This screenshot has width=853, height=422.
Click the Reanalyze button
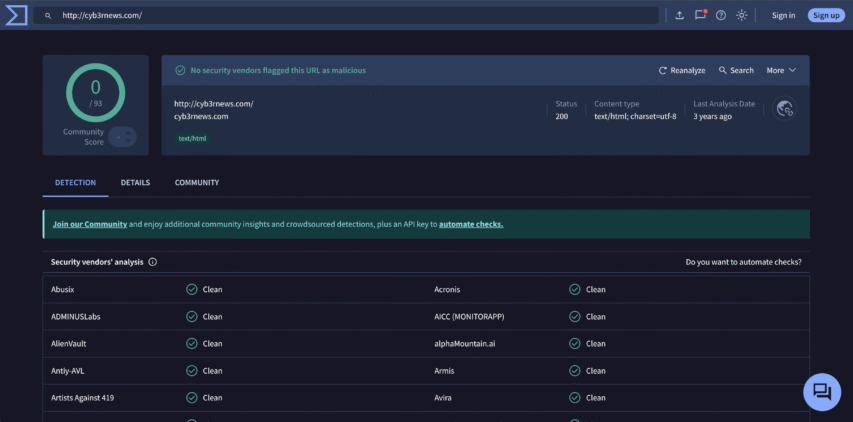click(x=682, y=70)
